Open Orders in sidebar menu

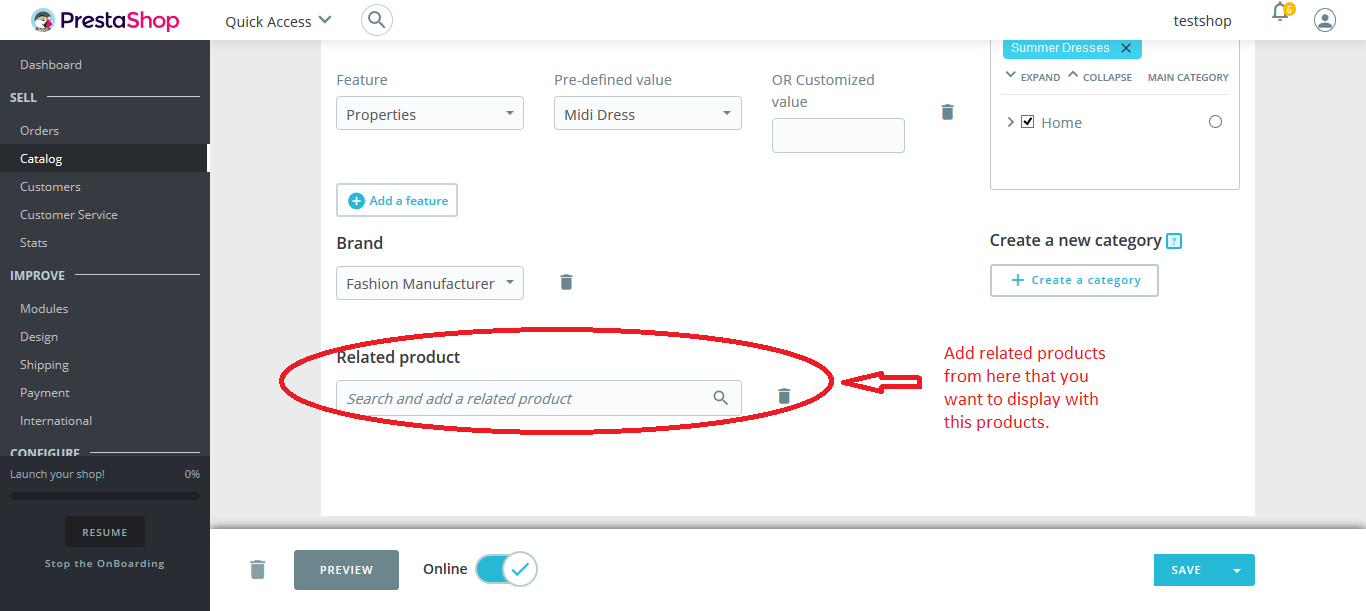(39, 131)
